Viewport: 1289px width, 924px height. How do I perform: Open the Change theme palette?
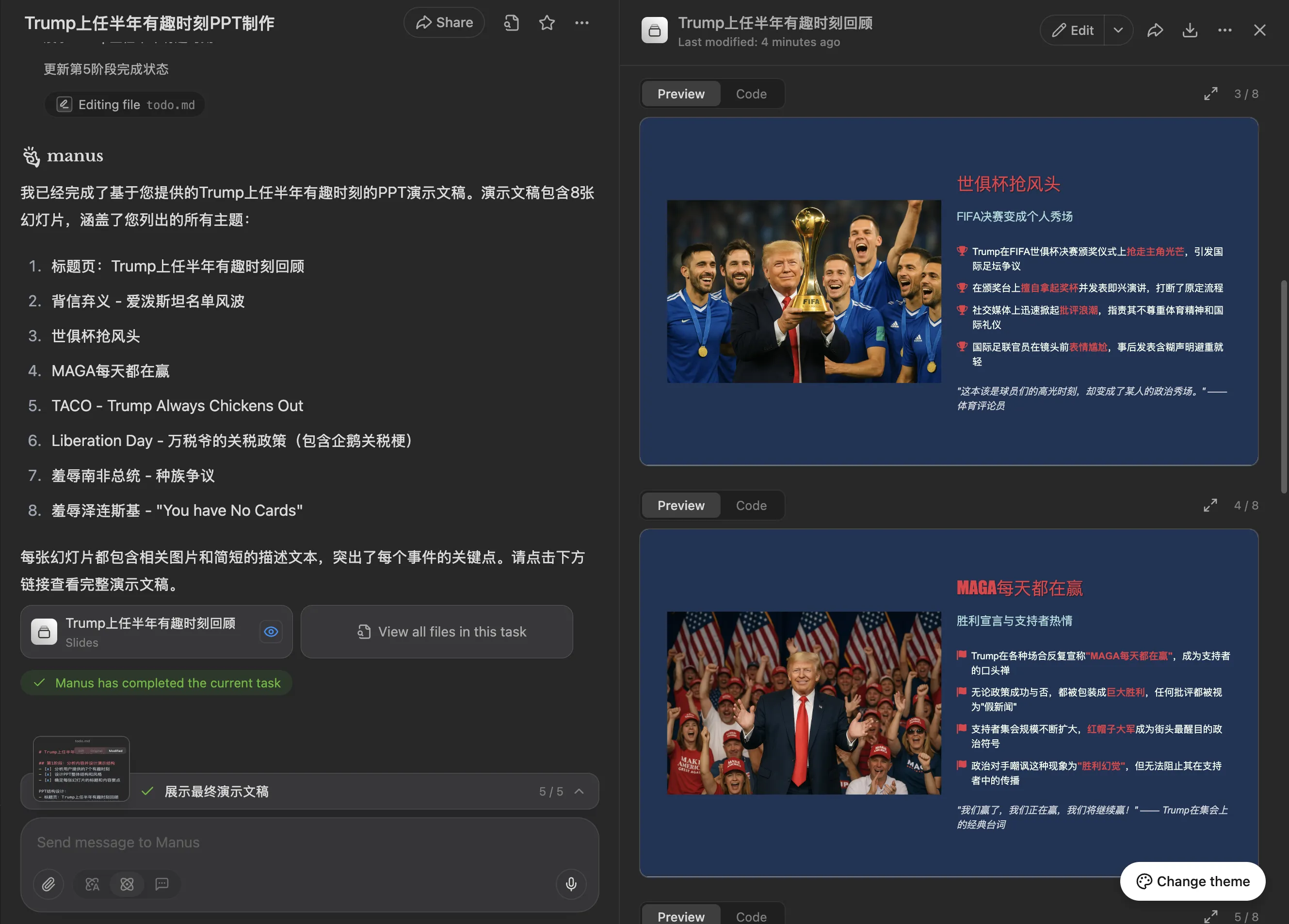pyautogui.click(x=1192, y=881)
